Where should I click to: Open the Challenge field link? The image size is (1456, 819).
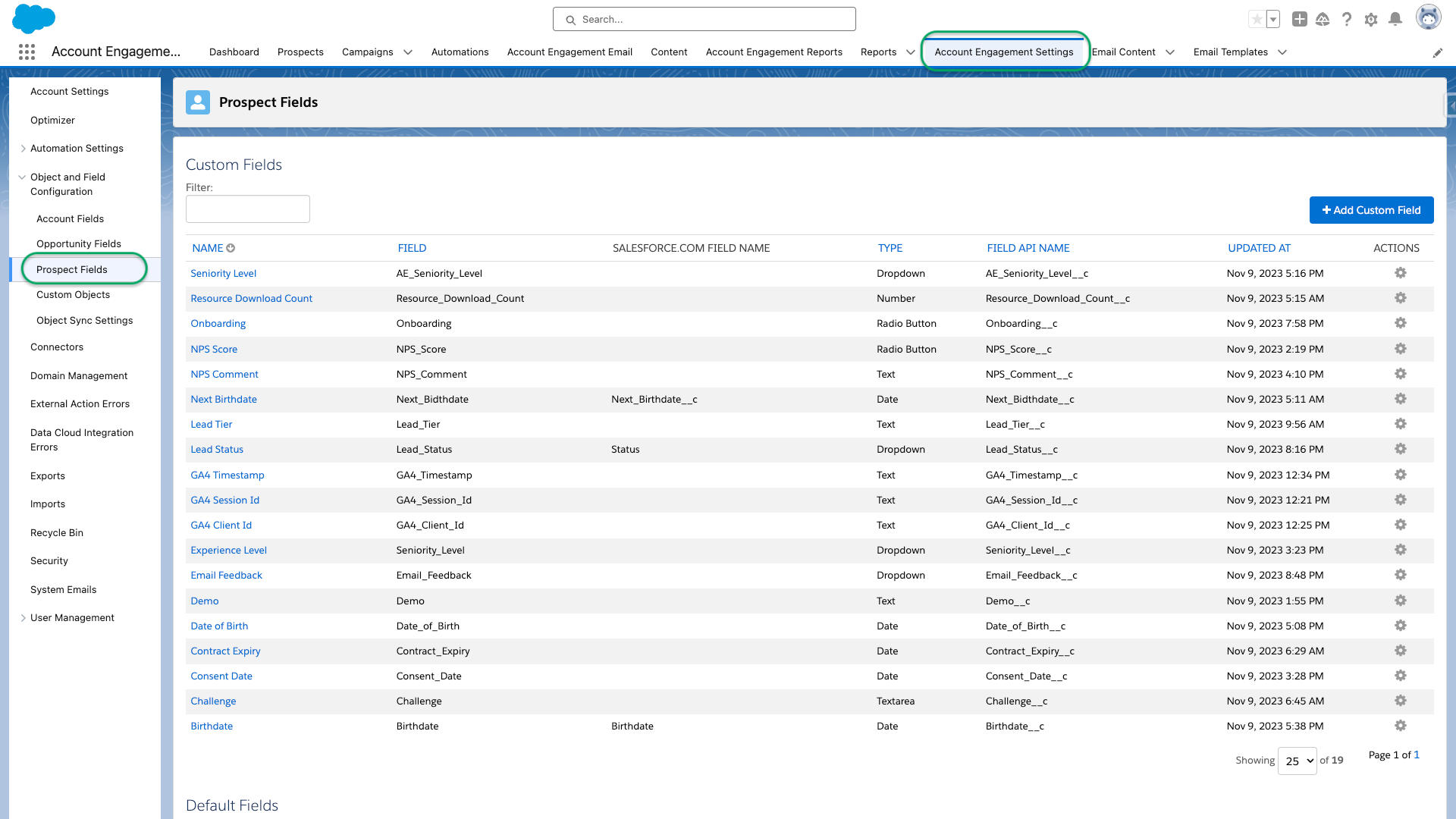coord(213,701)
